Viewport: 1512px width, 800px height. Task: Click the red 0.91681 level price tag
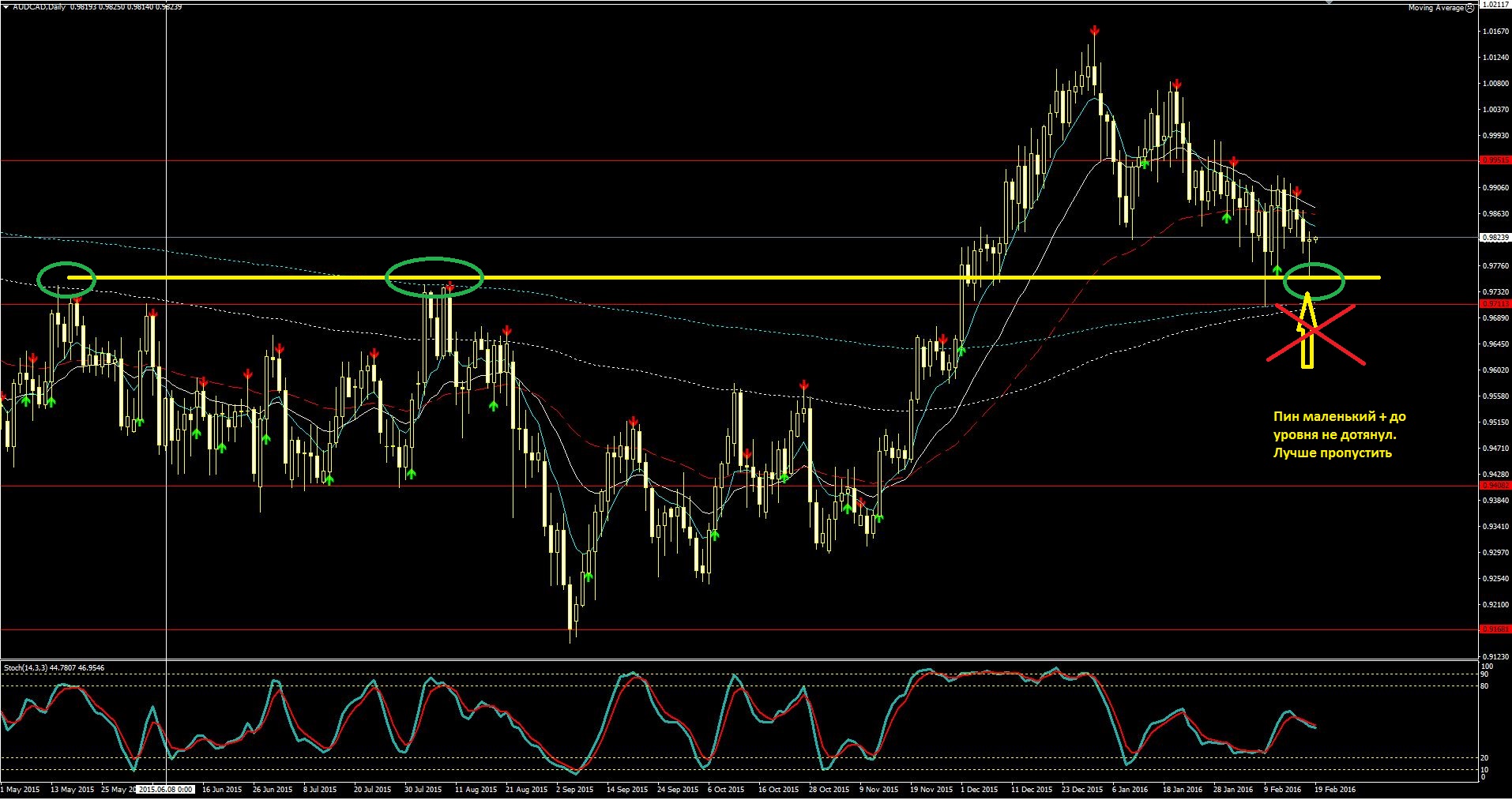[1495, 629]
